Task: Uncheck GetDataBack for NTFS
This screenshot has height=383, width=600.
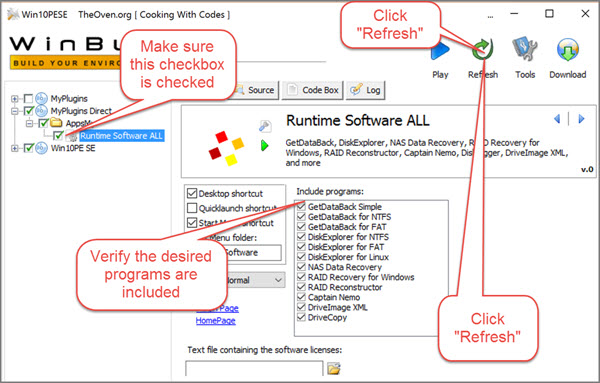Action: pyautogui.click(x=302, y=217)
